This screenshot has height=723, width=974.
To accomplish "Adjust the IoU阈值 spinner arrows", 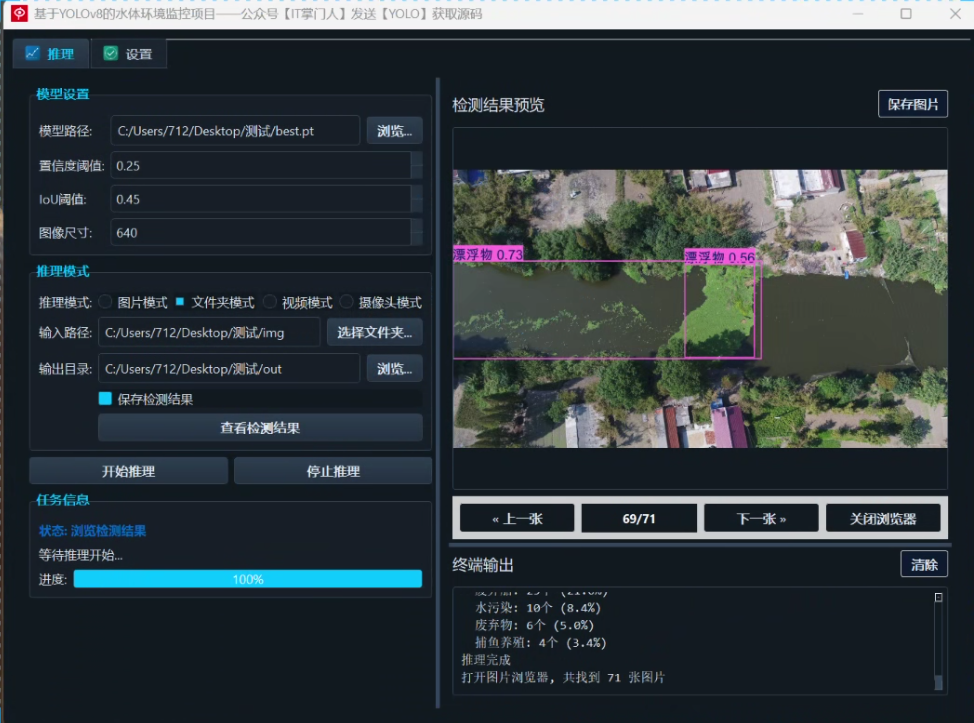I will [417, 199].
